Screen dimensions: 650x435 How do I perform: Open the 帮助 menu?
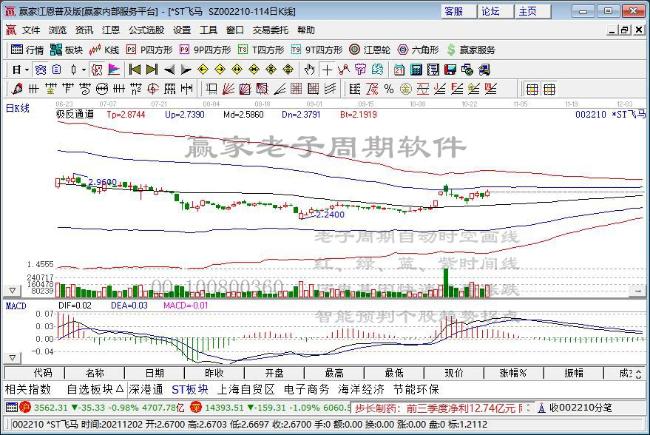306,30
